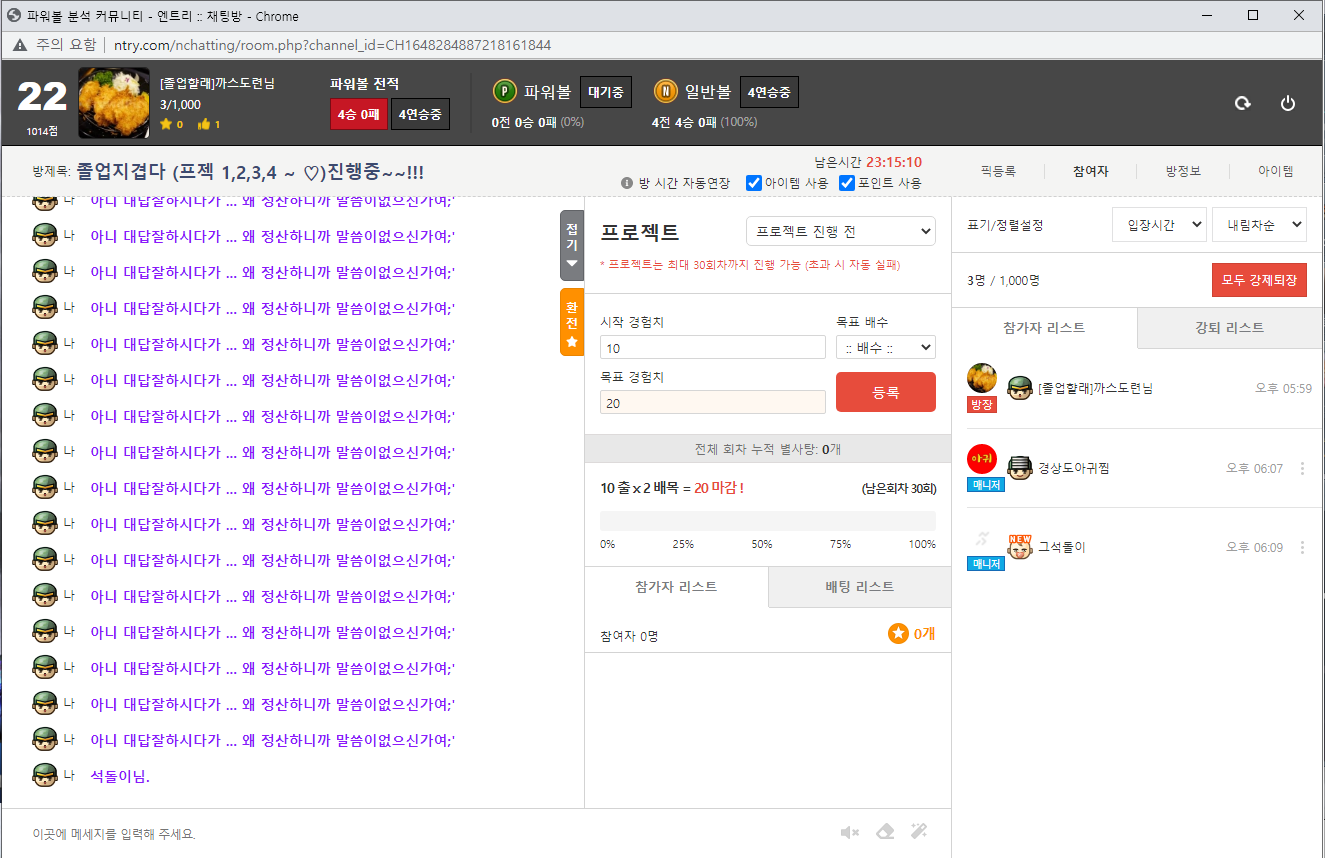The height and width of the screenshot is (858, 1325).
Task: Open the three-dot menu for 그석돌이
Action: [1302, 547]
